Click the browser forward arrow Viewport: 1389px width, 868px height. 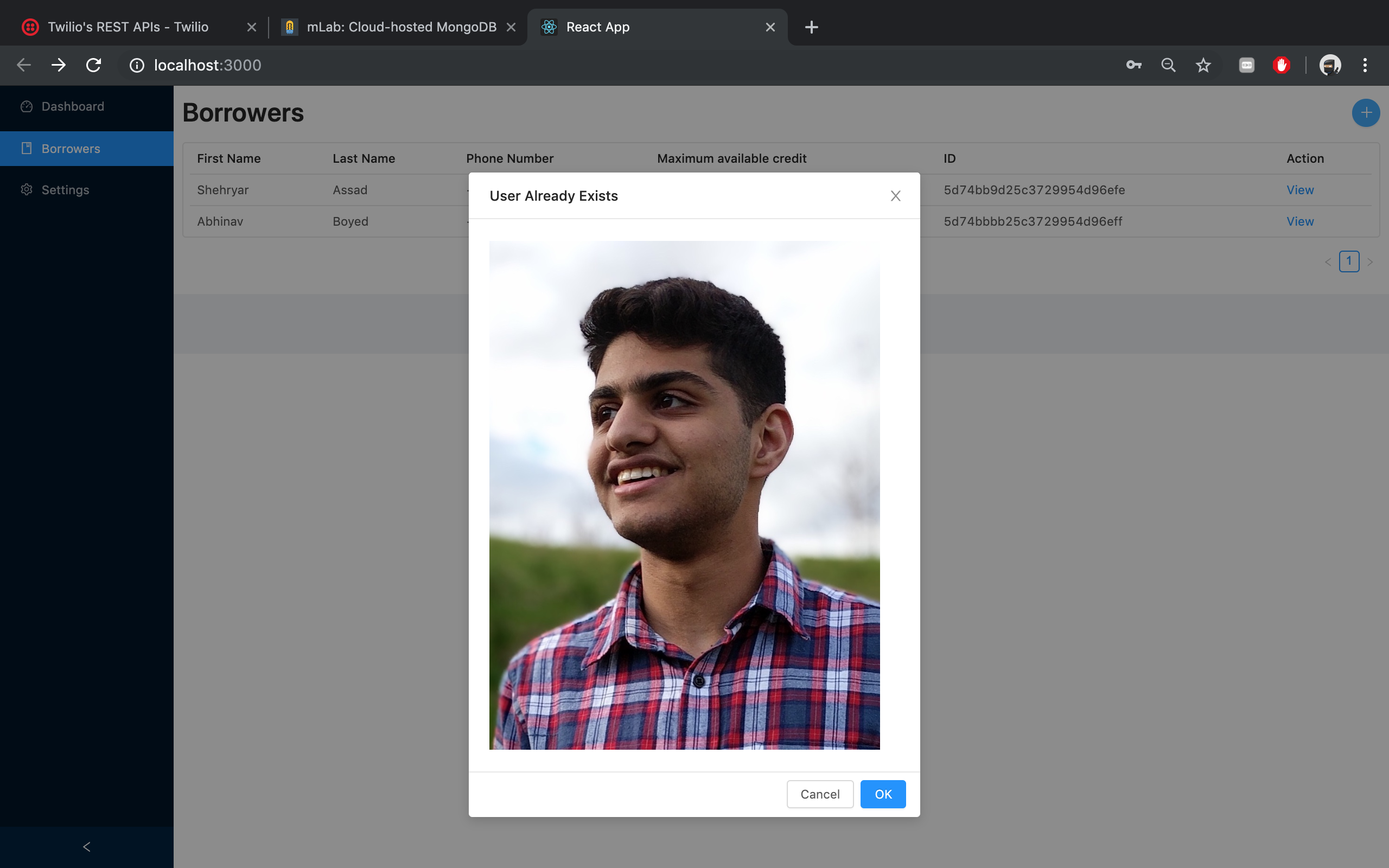tap(59, 66)
